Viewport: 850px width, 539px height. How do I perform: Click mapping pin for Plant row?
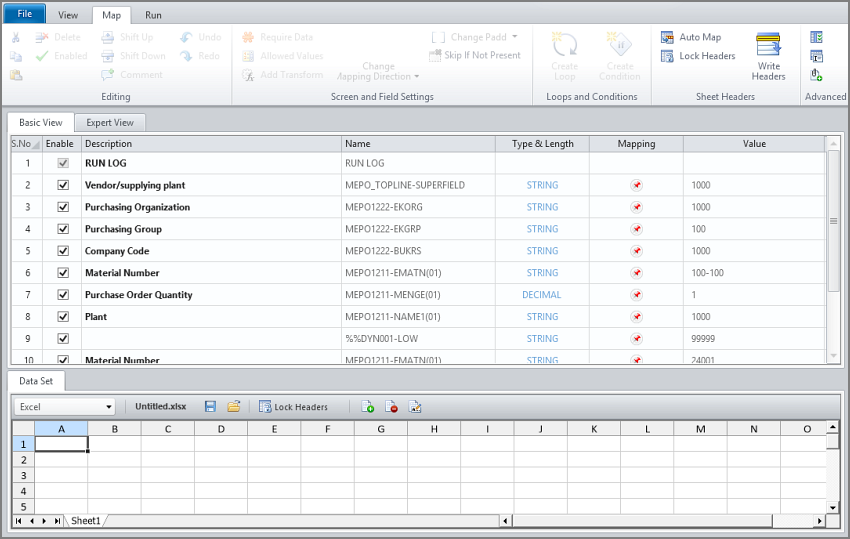(636, 317)
